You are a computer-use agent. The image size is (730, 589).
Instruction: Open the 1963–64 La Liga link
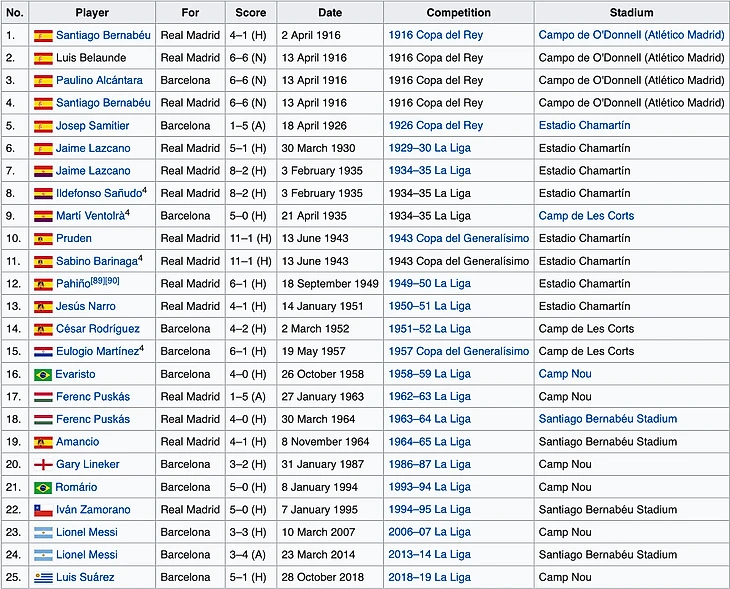(430, 419)
